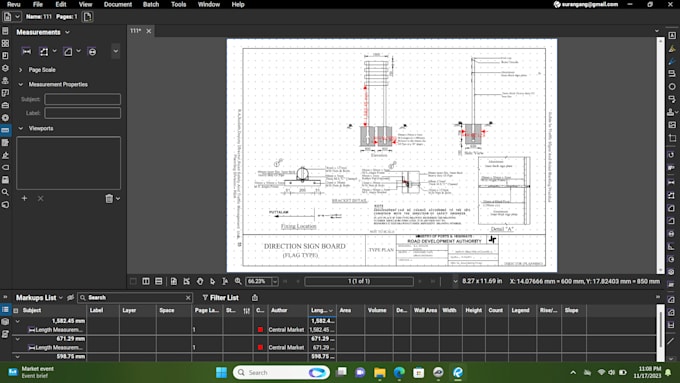Open the zoom percentage dropdown
This screenshot has width=680, height=383.
click(275, 281)
